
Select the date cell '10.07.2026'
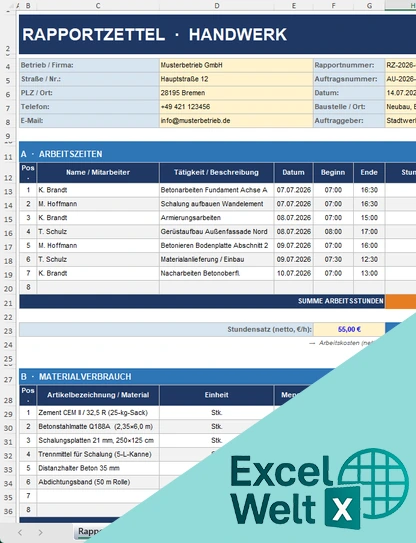point(294,273)
